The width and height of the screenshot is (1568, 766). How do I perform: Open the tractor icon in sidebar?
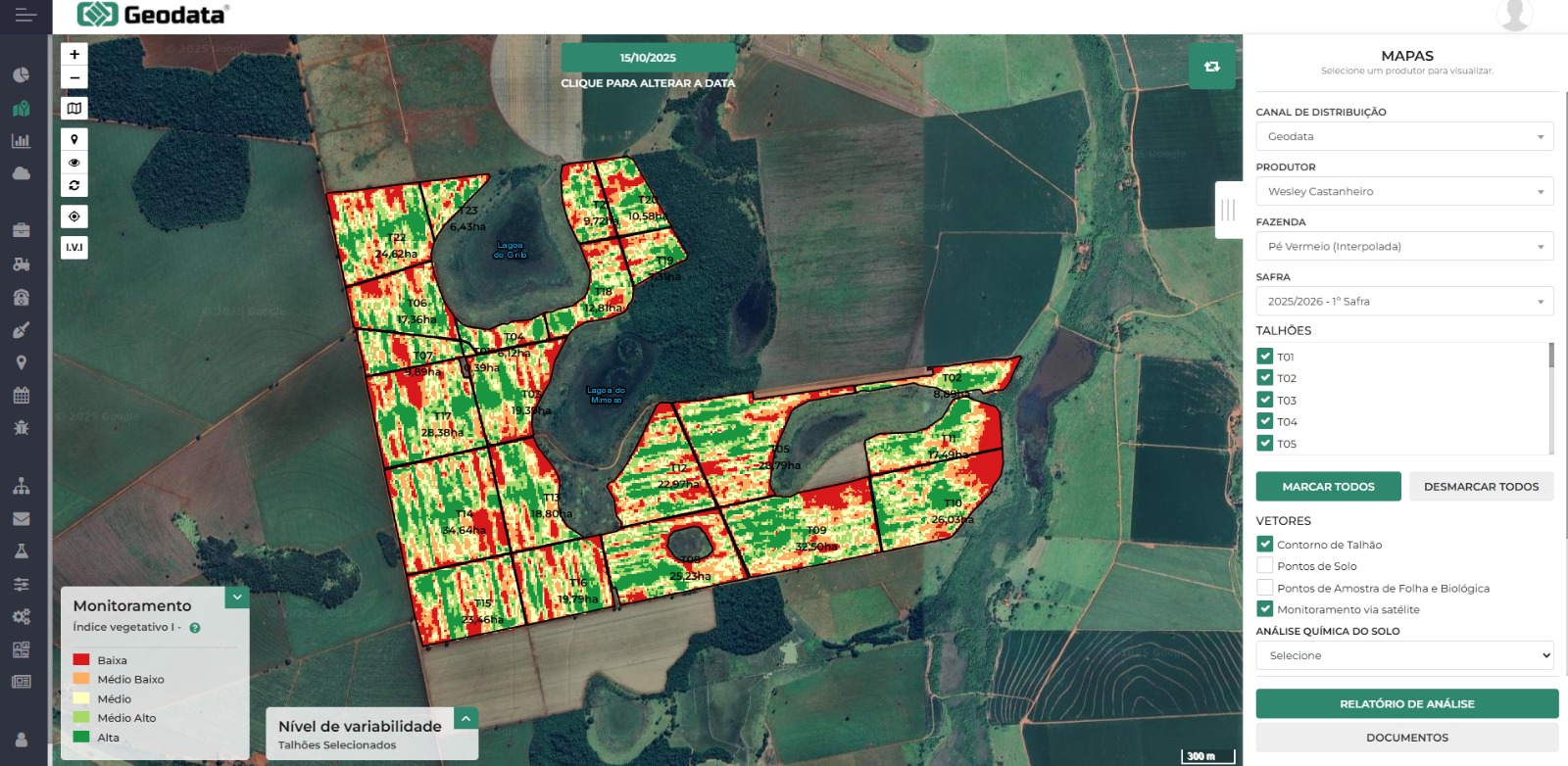click(x=22, y=264)
